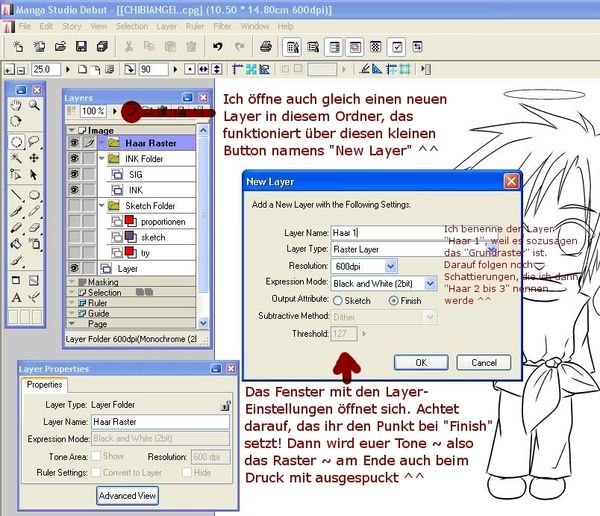This screenshot has height=516, width=600.
Task: Click the try layer red color swatch
Action: [130, 252]
